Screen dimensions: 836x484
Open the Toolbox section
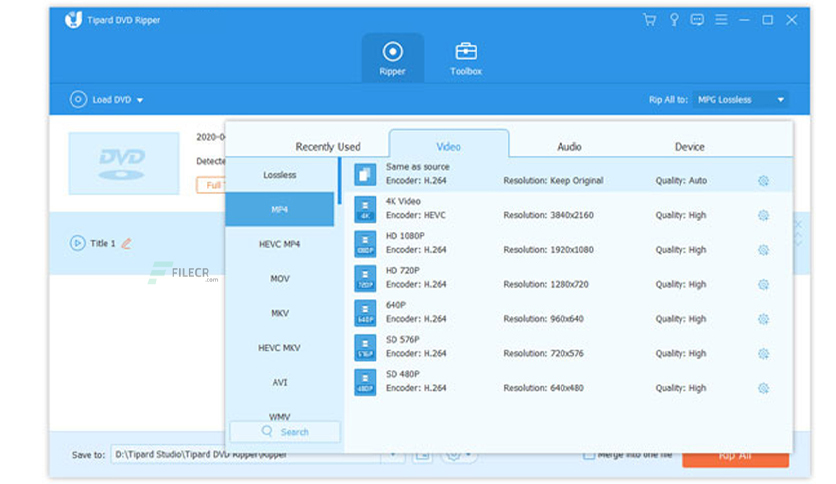tap(465, 59)
